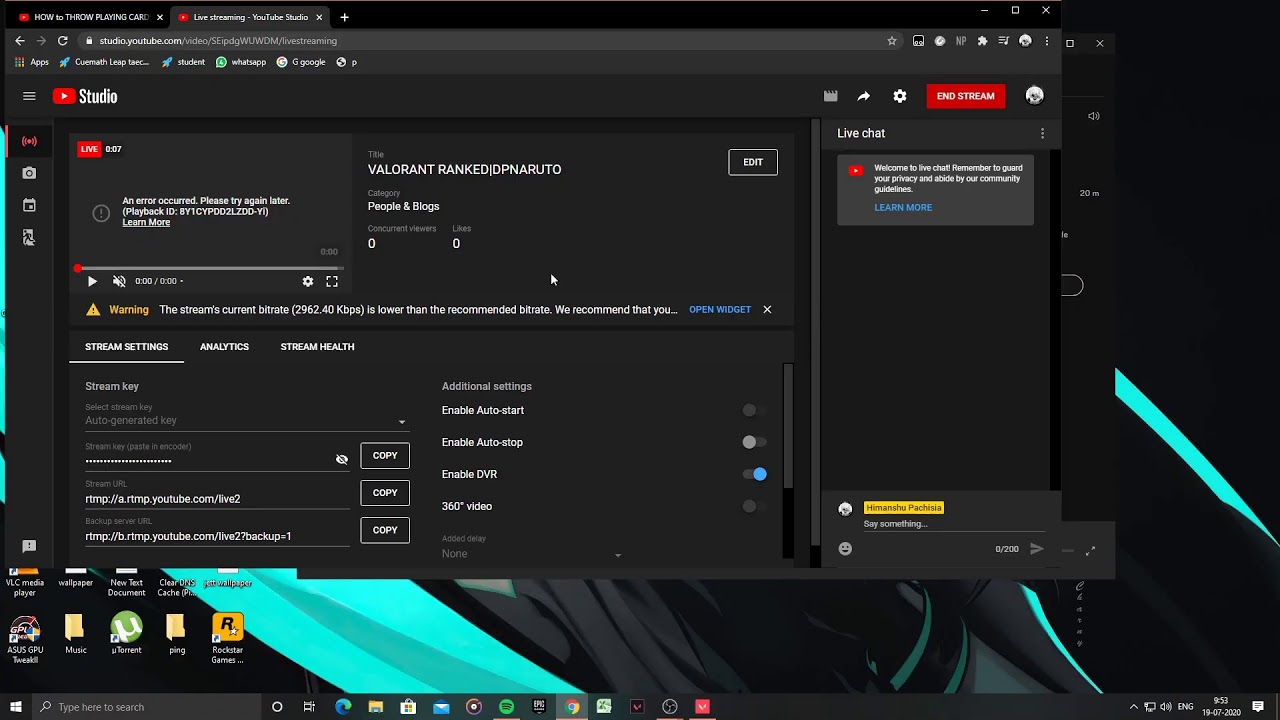The width and height of the screenshot is (1280, 720).
Task: Turn off Enable DVR switch
Action: pos(754,474)
